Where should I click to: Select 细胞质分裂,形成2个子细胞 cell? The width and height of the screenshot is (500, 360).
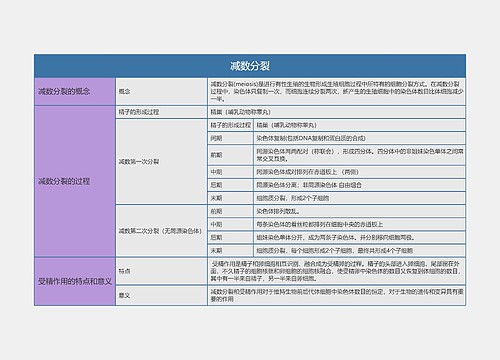(359, 198)
